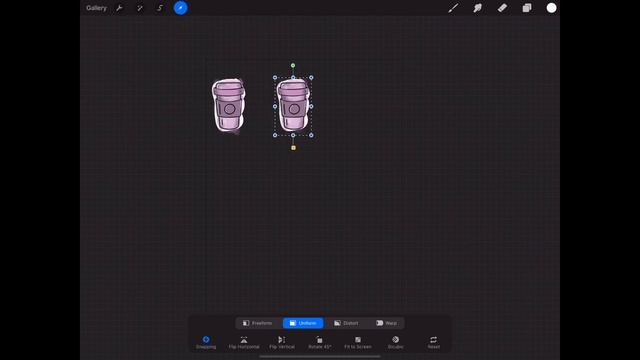The height and width of the screenshot is (360, 640).
Task: Click the green rotation handle above selection
Action: pyautogui.click(x=293, y=65)
